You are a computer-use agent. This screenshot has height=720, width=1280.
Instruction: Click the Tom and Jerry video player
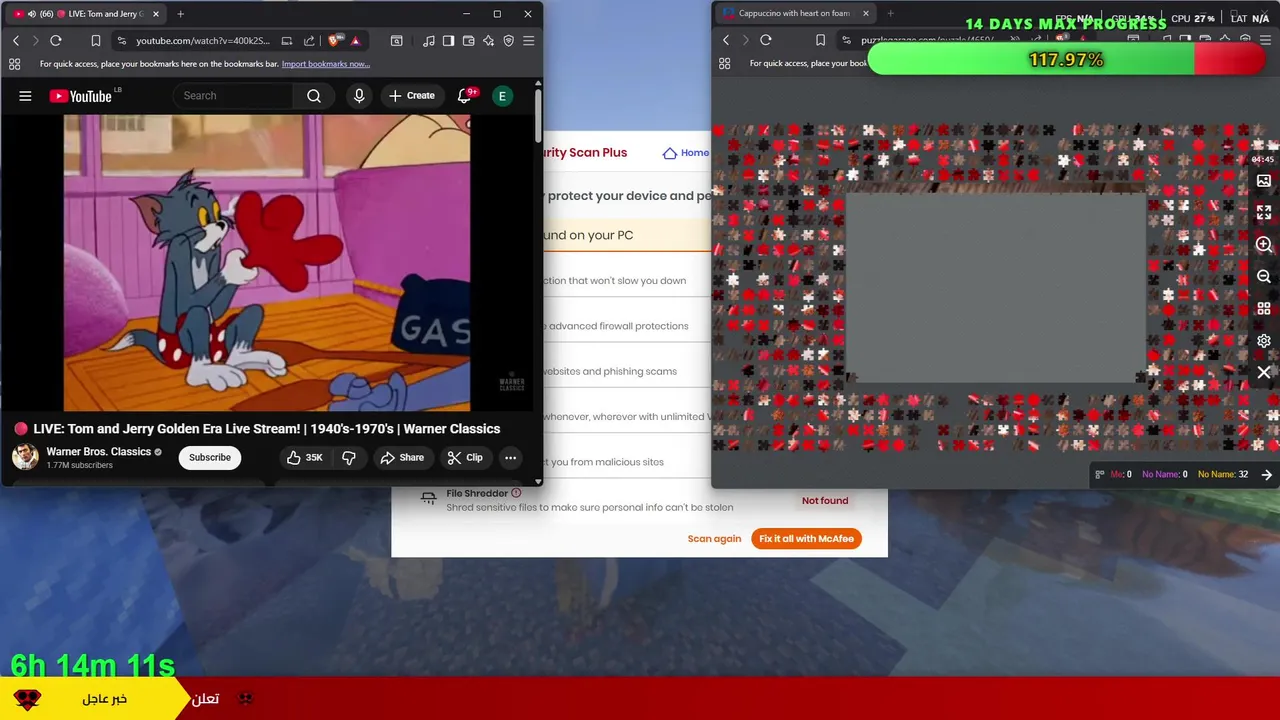[267, 263]
